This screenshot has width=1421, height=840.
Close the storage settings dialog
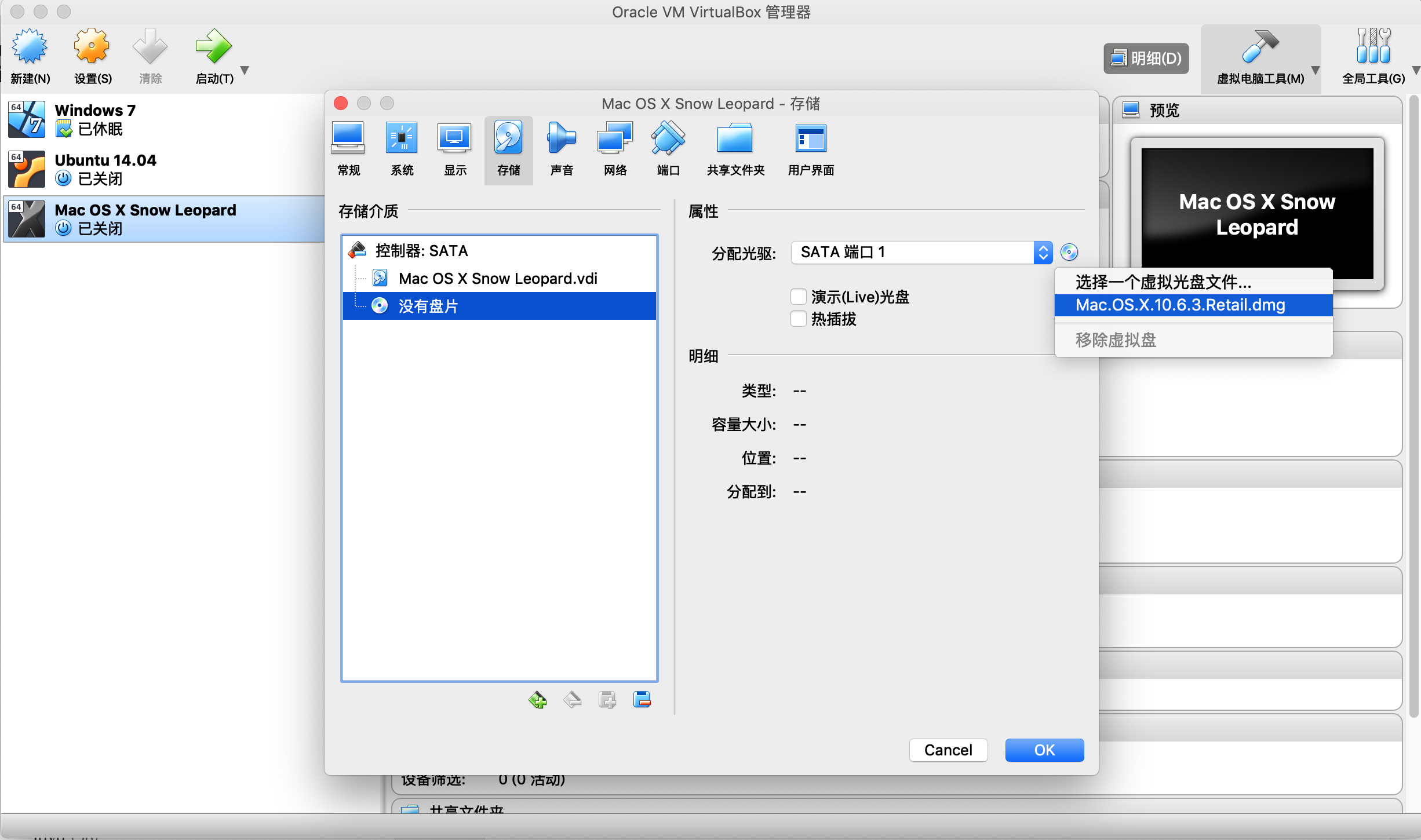341,103
